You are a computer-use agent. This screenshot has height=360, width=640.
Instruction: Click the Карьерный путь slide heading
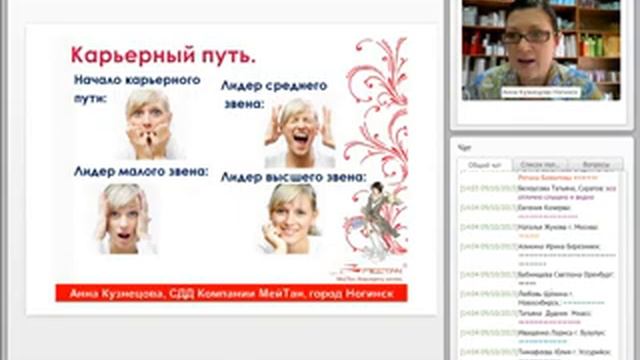[x=163, y=56]
